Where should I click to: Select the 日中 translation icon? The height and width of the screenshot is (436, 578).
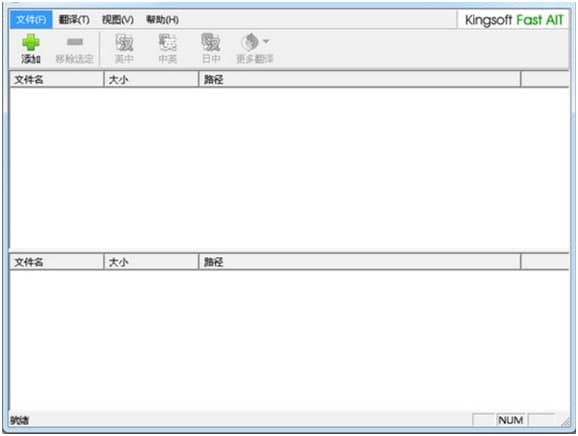(x=211, y=42)
